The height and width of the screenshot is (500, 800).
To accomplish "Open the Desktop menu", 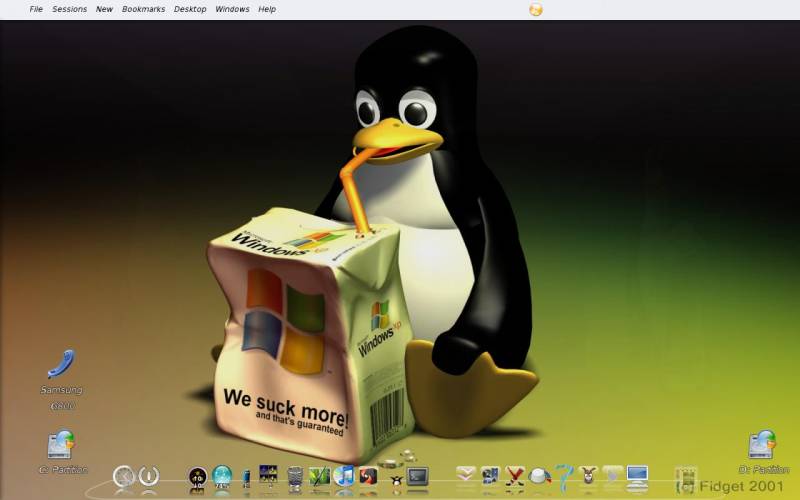I will (190, 9).
